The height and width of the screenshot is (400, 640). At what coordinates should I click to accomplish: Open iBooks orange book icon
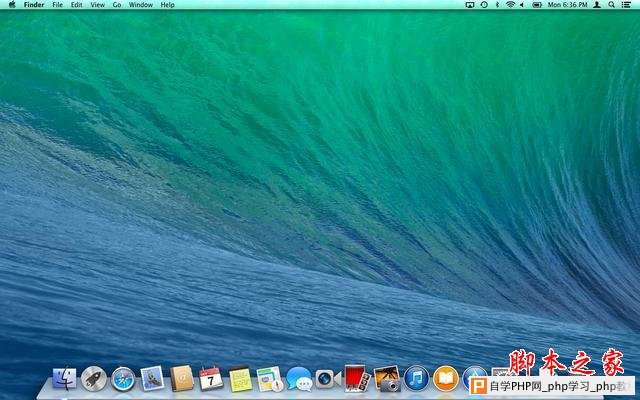(446, 378)
